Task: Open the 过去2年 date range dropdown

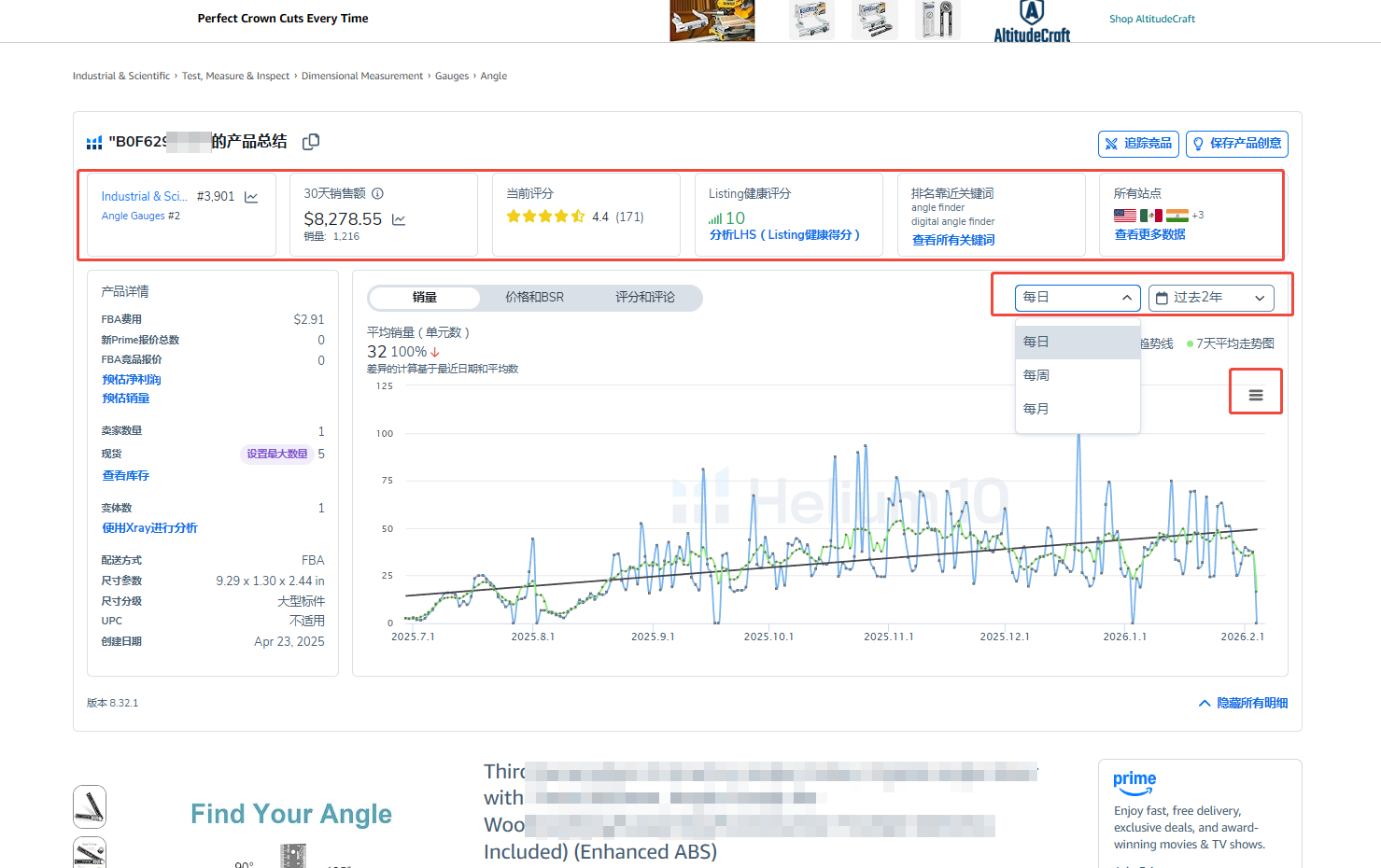Action: (x=1210, y=298)
